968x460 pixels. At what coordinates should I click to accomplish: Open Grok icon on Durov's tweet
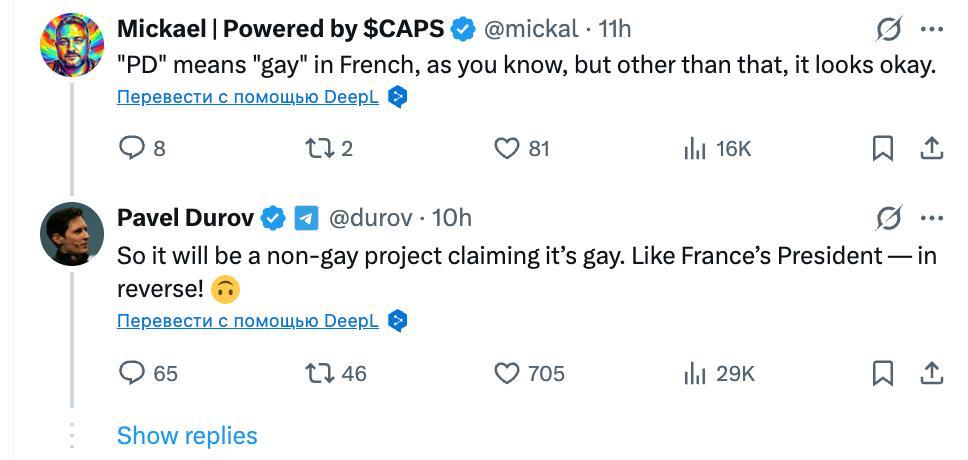pos(888,218)
